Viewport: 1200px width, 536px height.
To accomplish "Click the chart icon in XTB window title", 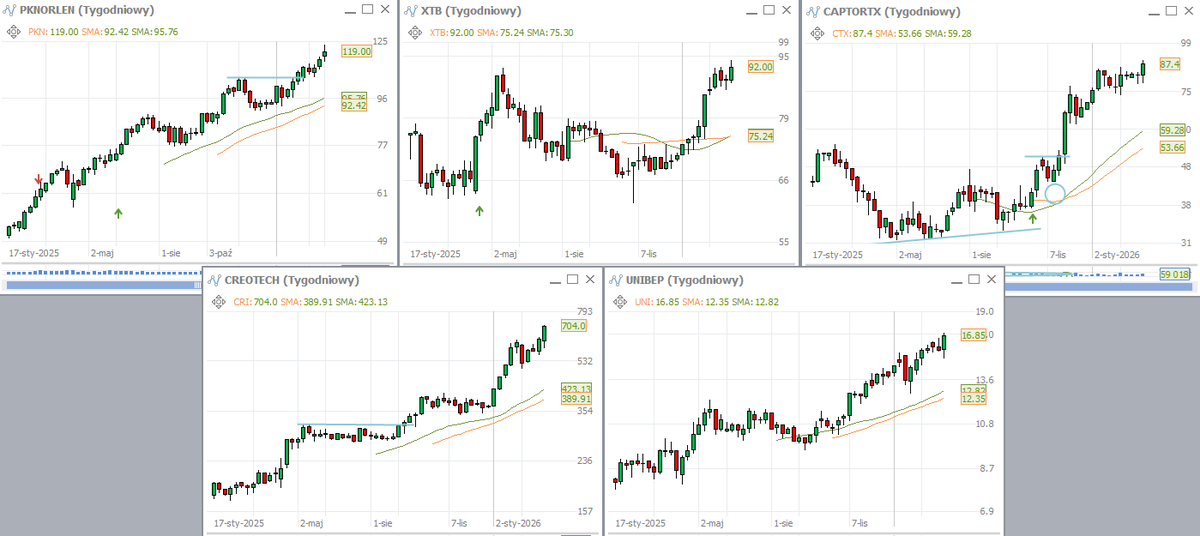I will [x=413, y=11].
